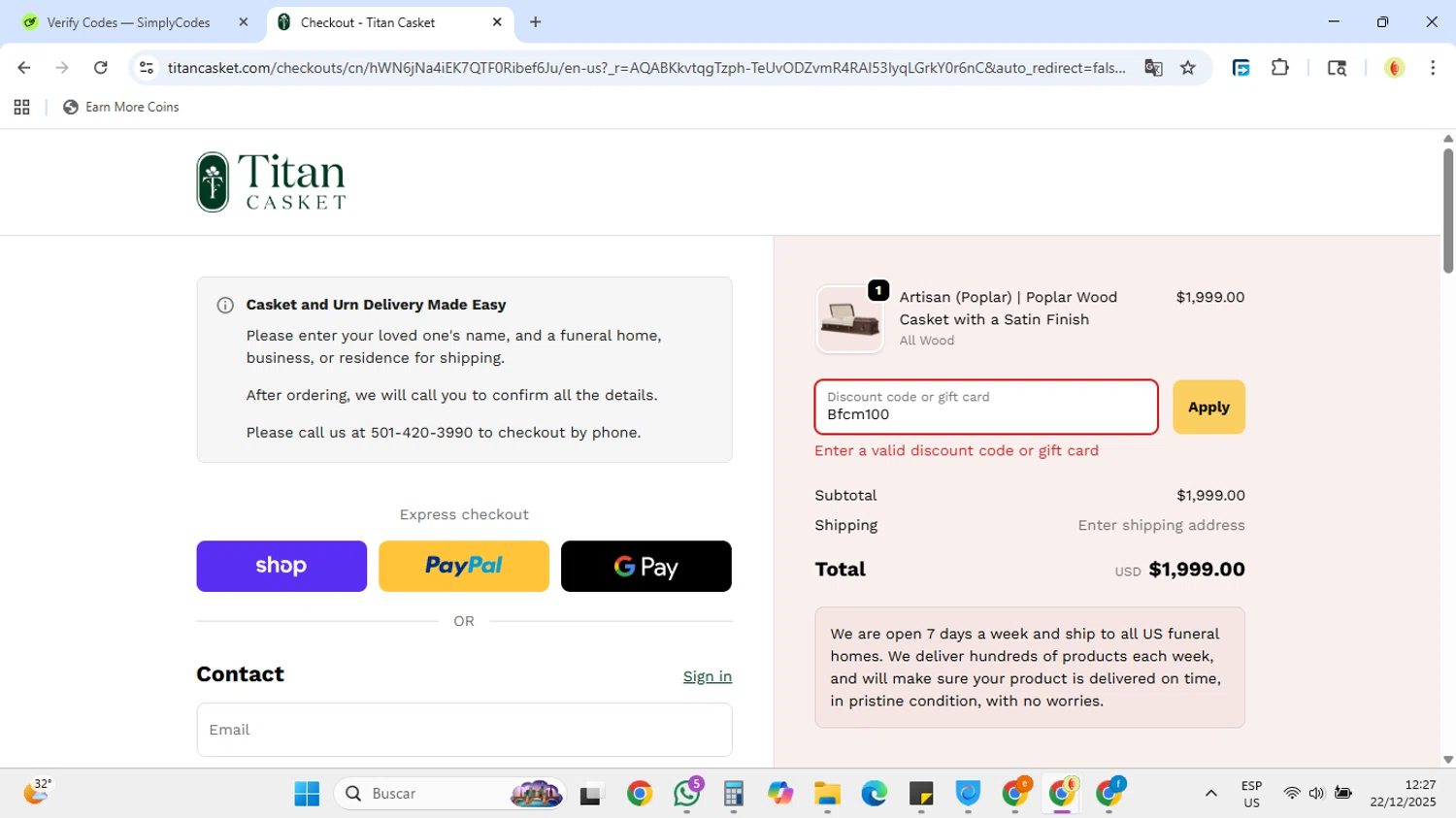This screenshot has height=818, width=1456.
Task: Click the $1,999.00 total amount
Action: click(1197, 570)
